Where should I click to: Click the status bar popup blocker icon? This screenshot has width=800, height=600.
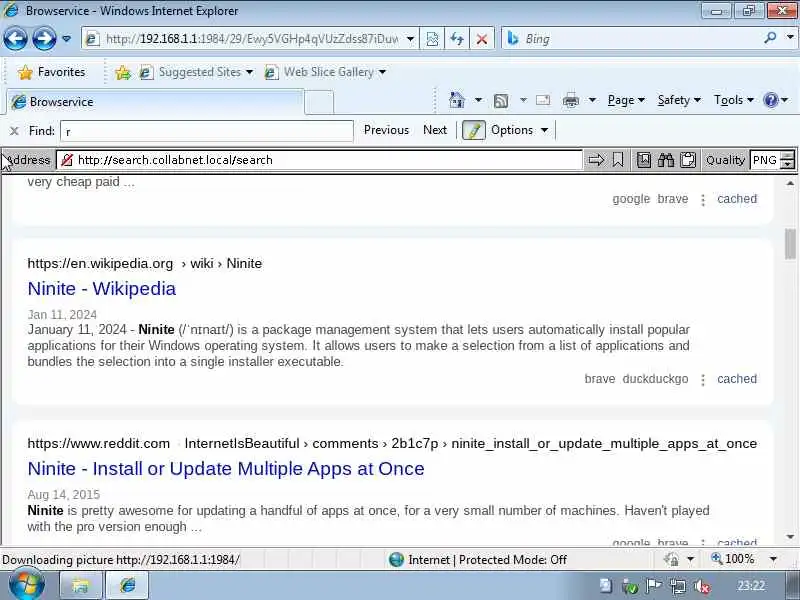(672, 560)
